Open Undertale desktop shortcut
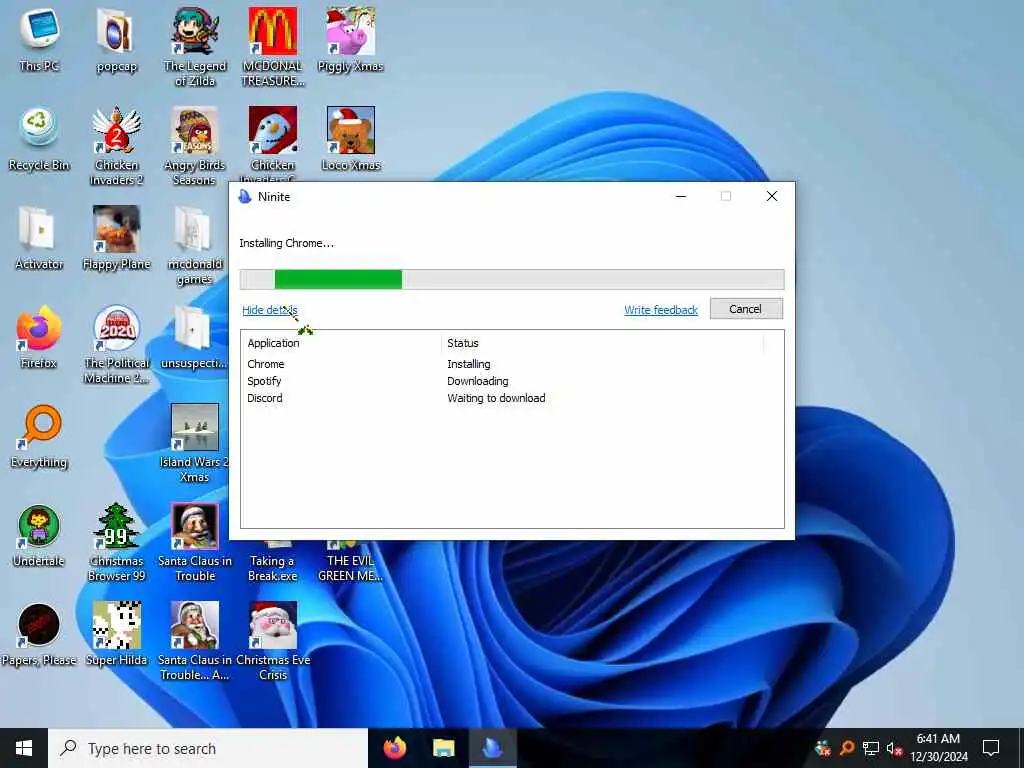The height and width of the screenshot is (768, 1024). [39, 536]
